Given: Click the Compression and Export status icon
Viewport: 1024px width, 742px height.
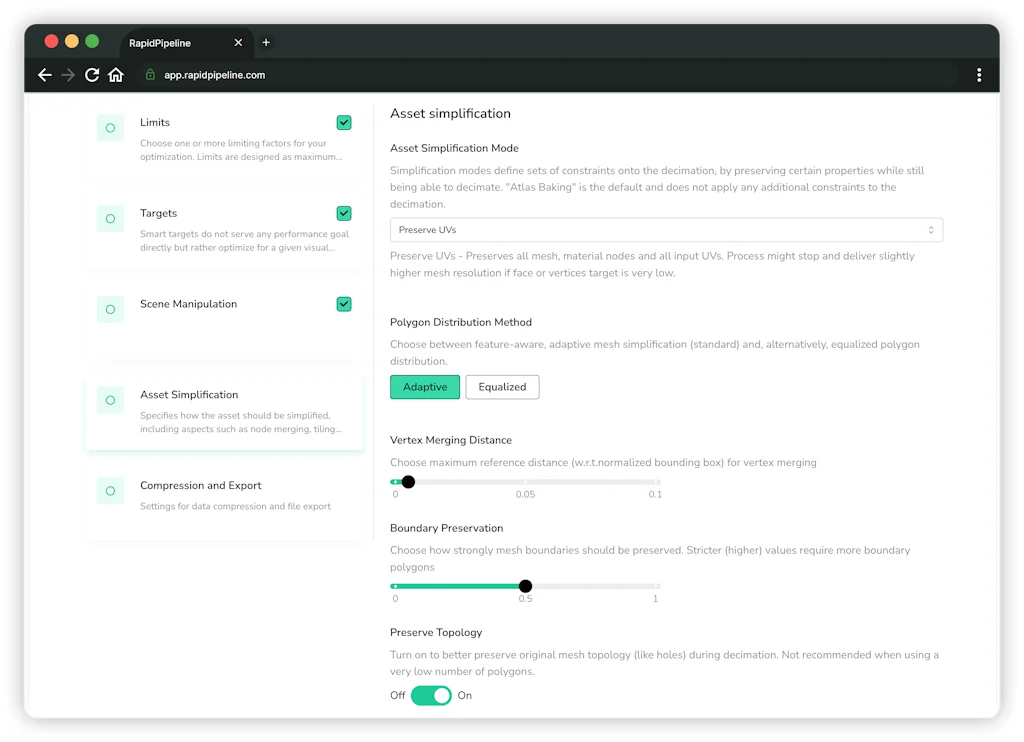Looking at the screenshot, I should [x=110, y=491].
